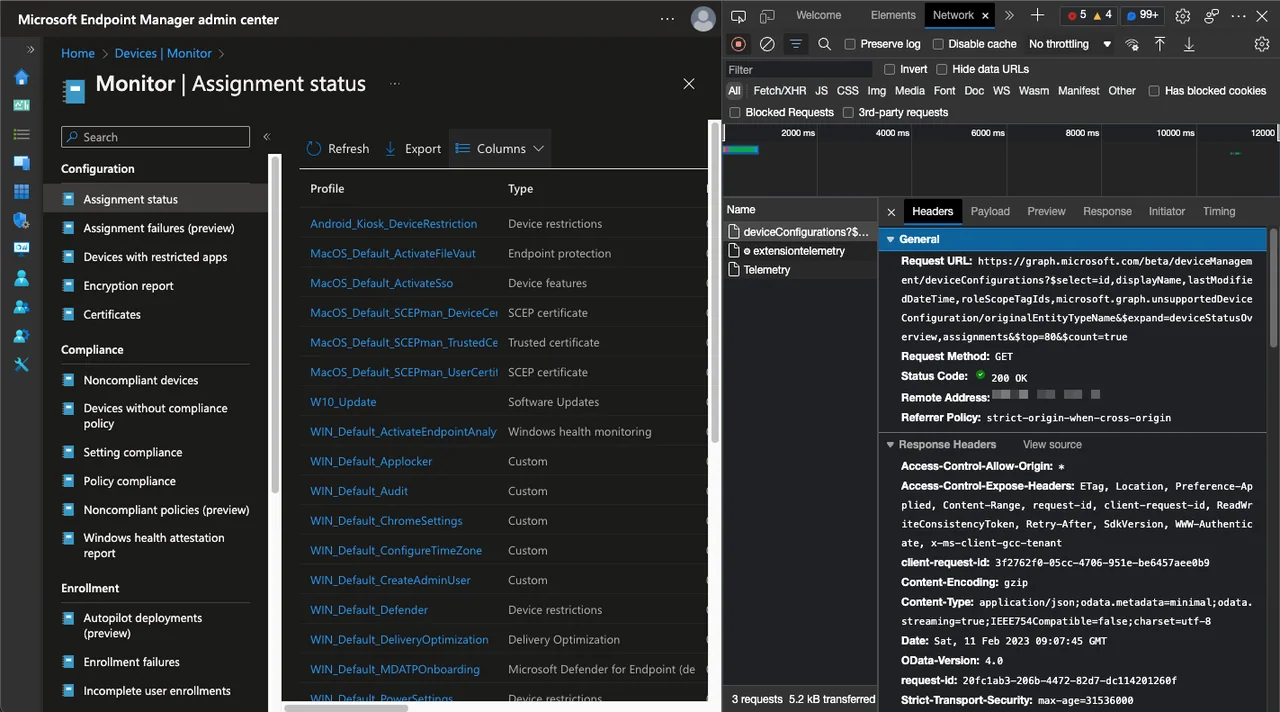Open Encryption report menu item

pos(128,286)
